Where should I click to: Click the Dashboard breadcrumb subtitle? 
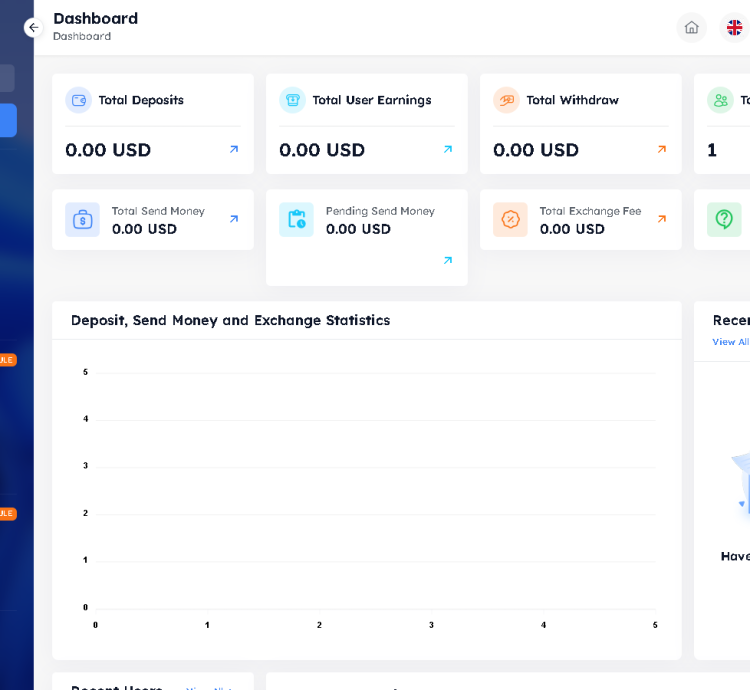(82, 36)
